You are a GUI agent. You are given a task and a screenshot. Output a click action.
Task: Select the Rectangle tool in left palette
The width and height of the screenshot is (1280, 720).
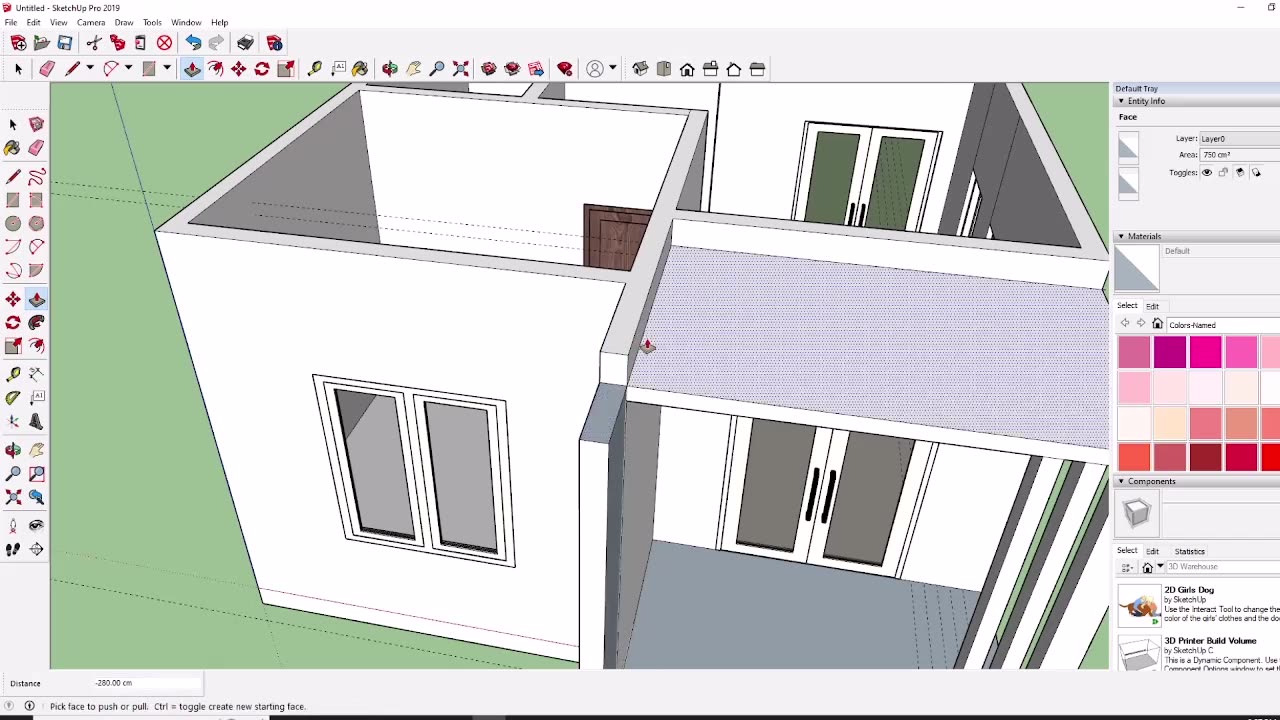click(13, 200)
